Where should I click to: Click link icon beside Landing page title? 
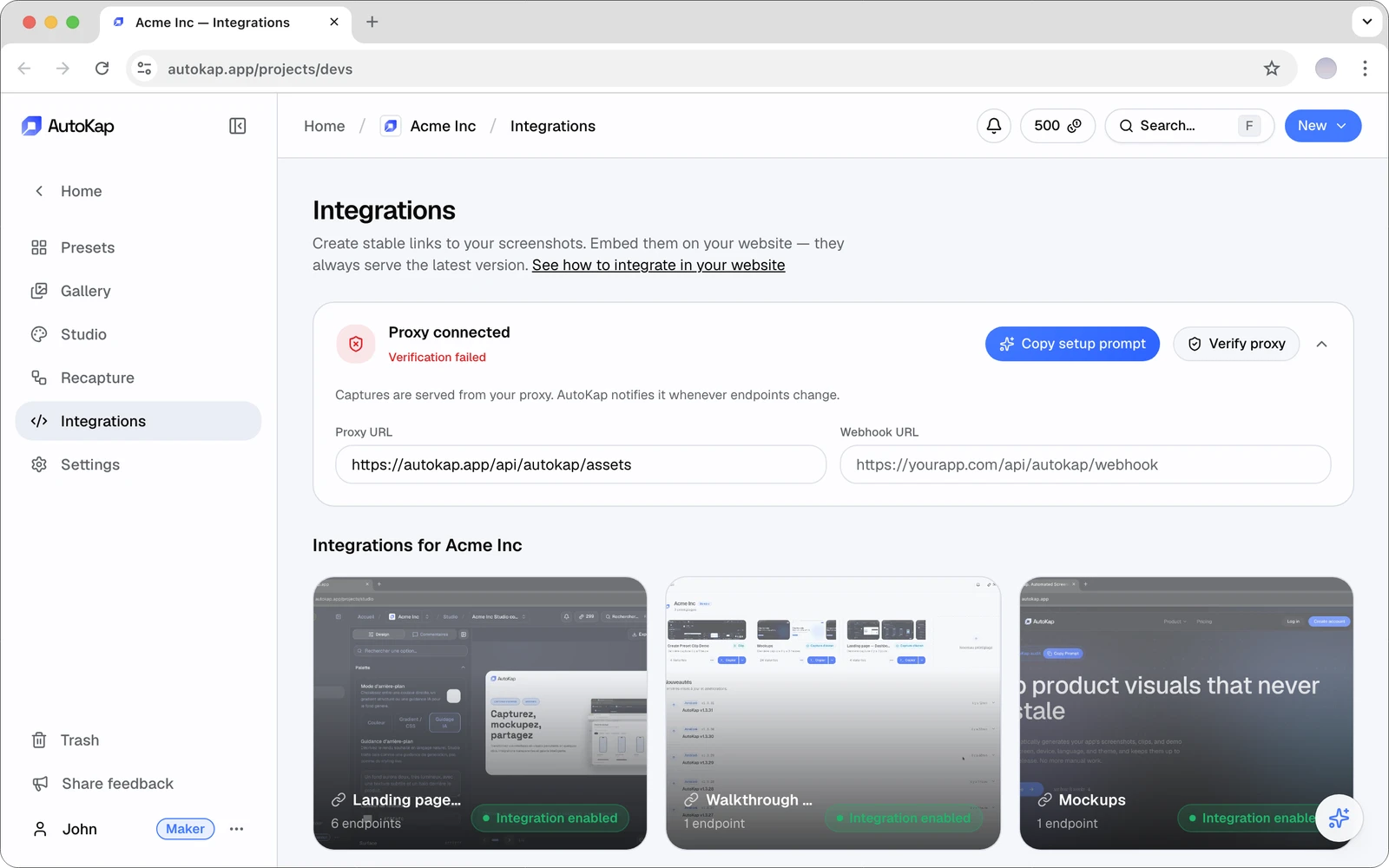(x=339, y=799)
